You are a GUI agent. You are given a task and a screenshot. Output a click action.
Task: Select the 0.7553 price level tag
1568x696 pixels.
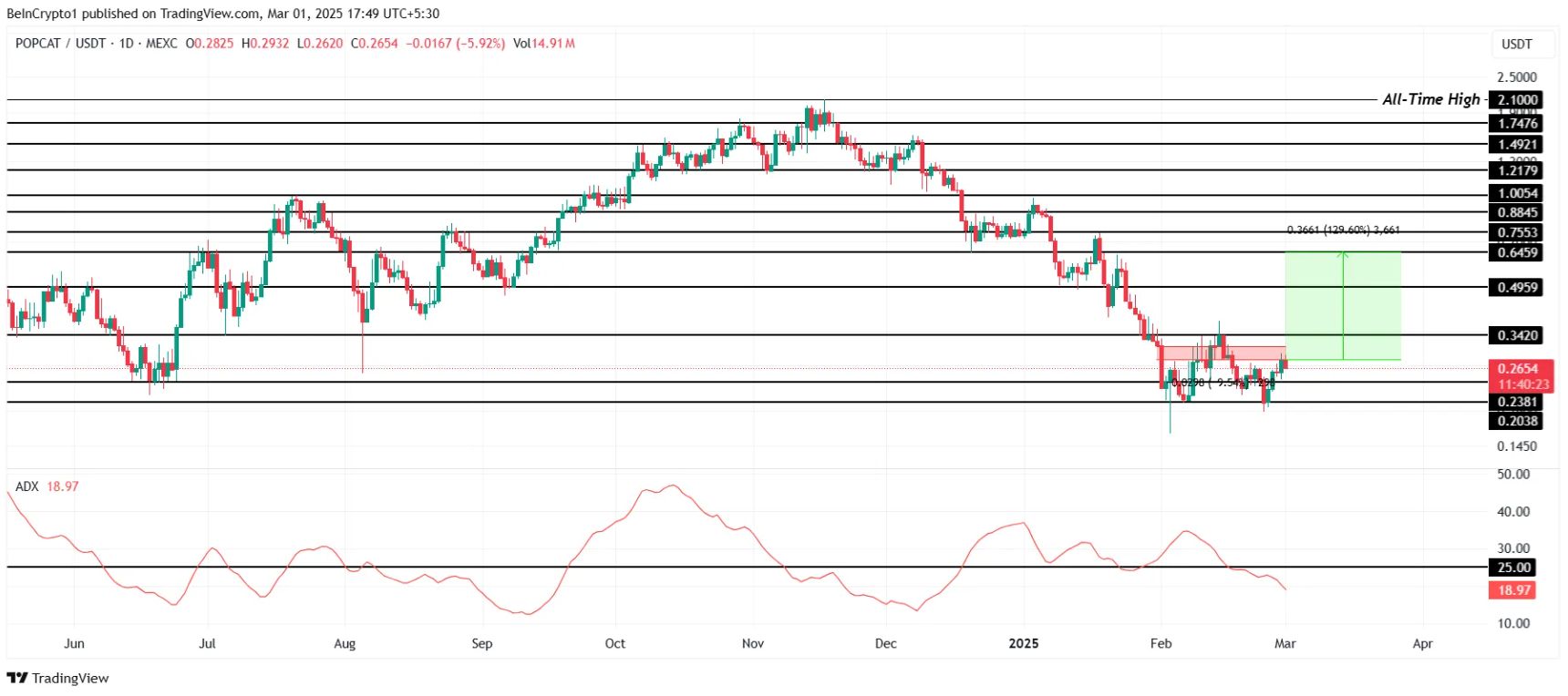pyautogui.click(x=1518, y=232)
